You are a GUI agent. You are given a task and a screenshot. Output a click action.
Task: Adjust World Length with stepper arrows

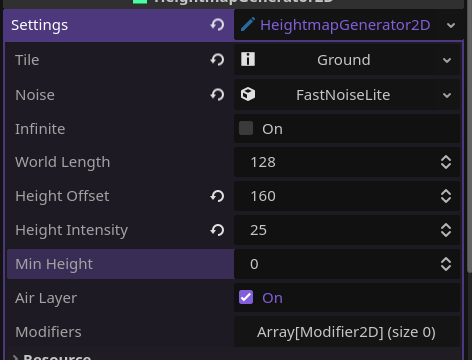(x=446, y=162)
